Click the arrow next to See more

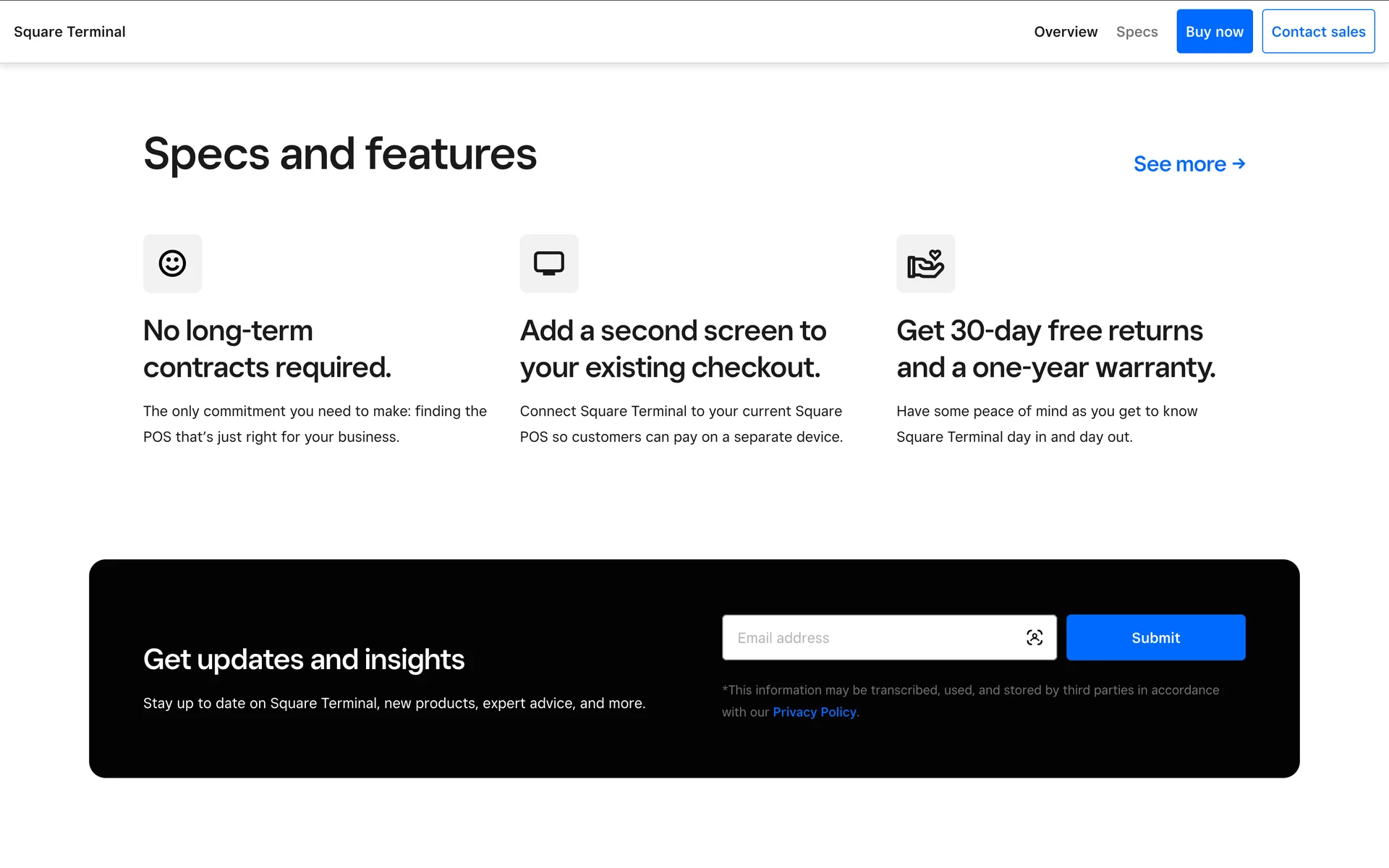[1239, 164]
